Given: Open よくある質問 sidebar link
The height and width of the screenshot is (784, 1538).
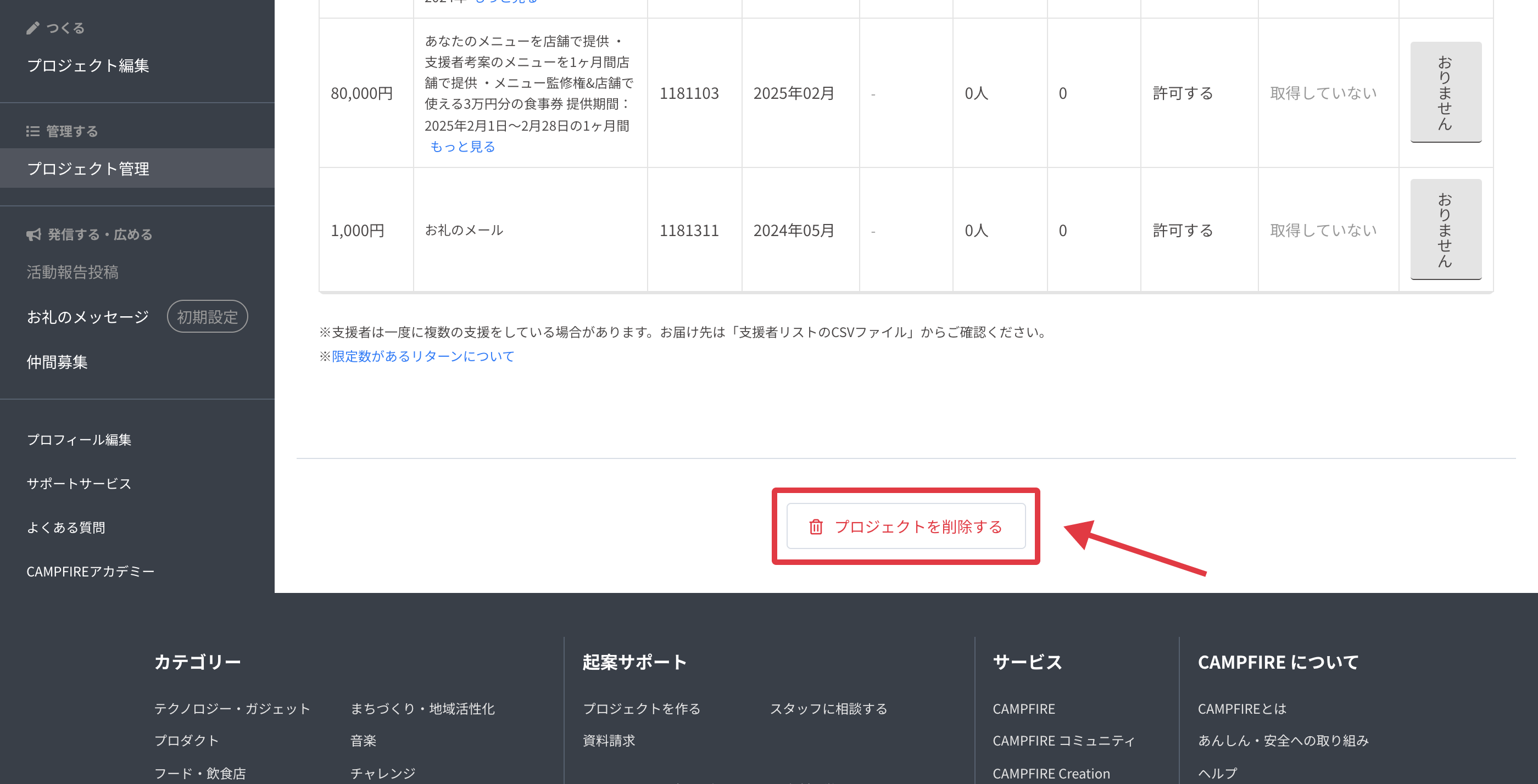Looking at the screenshot, I should [66, 528].
